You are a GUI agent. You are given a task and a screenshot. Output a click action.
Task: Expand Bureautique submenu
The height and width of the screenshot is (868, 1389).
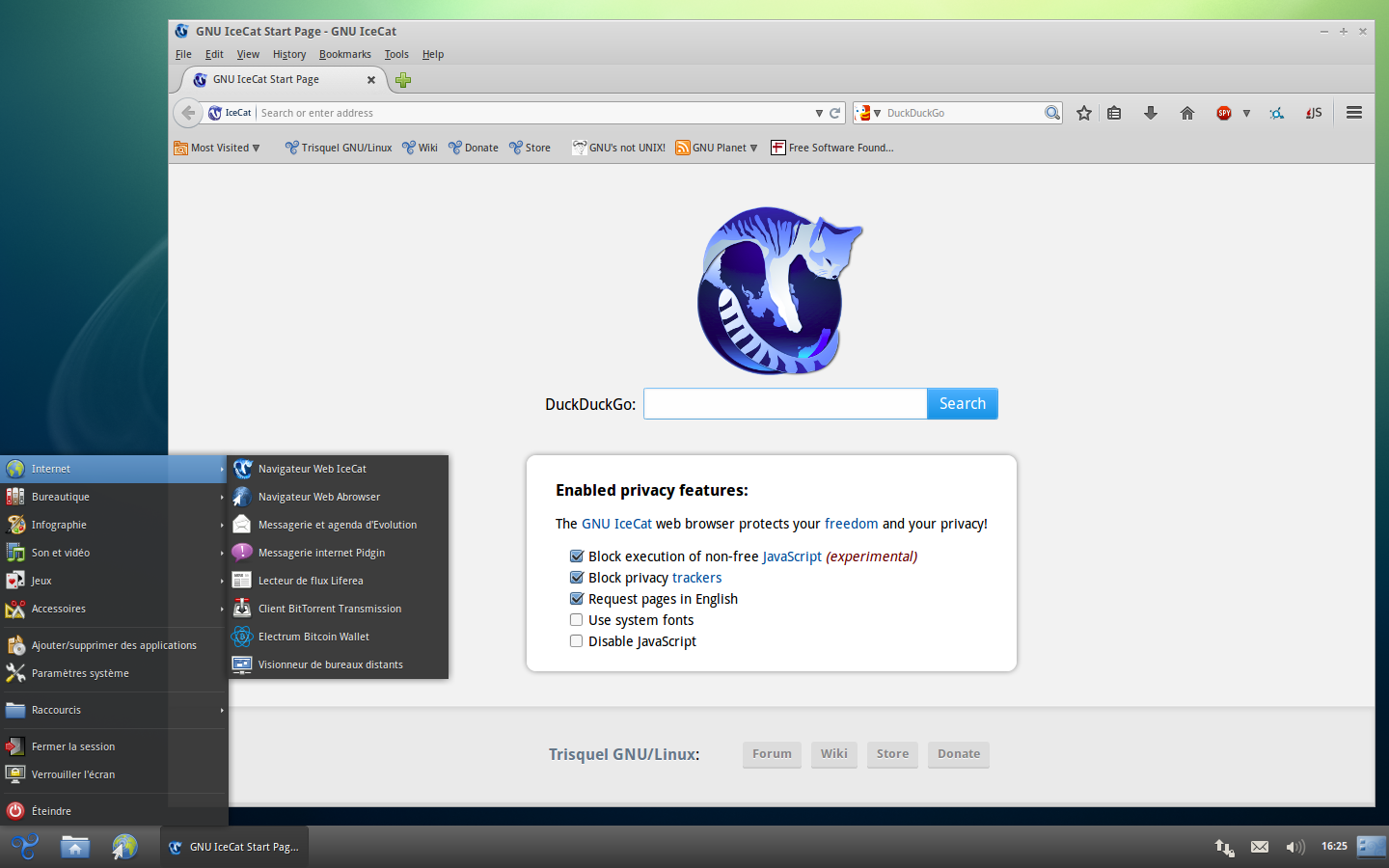point(114,497)
